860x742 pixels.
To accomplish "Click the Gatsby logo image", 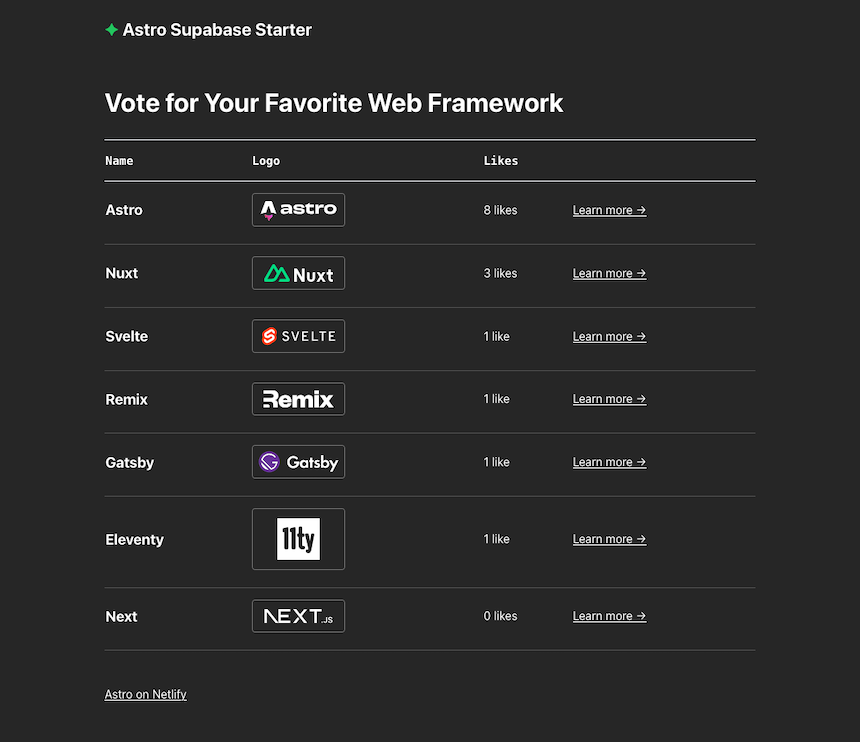I will (298, 462).
